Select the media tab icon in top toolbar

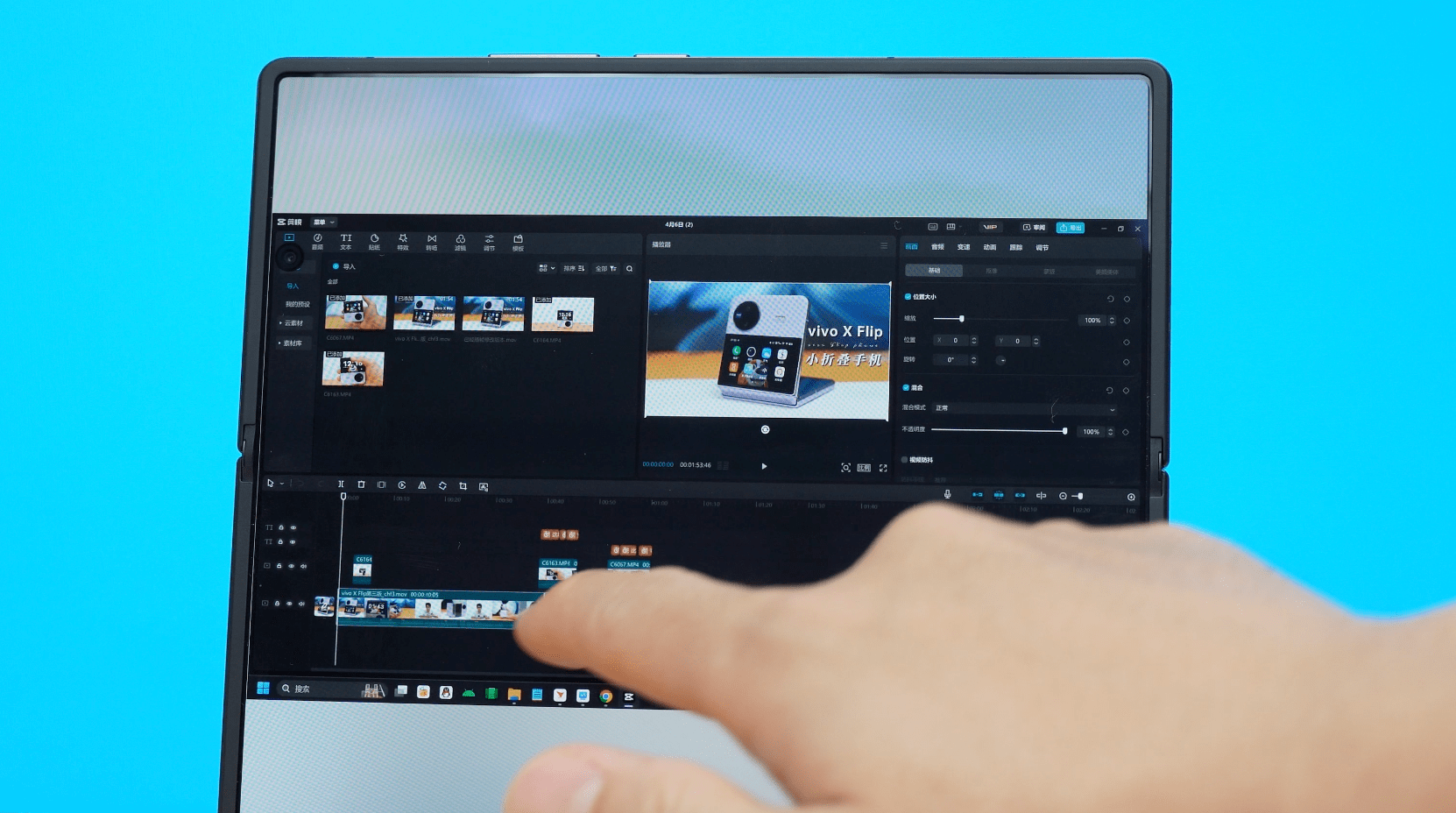pos(289,237)
